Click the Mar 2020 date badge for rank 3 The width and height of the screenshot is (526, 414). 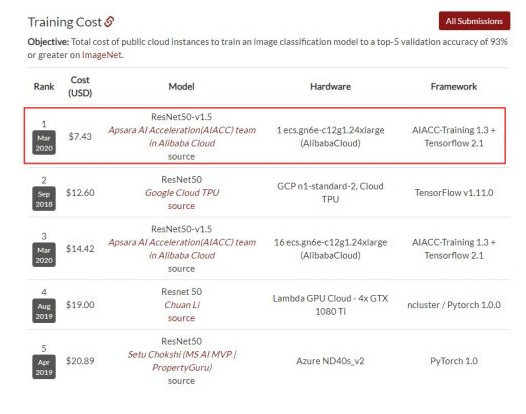pyautogui.click(x=44, y=255)
